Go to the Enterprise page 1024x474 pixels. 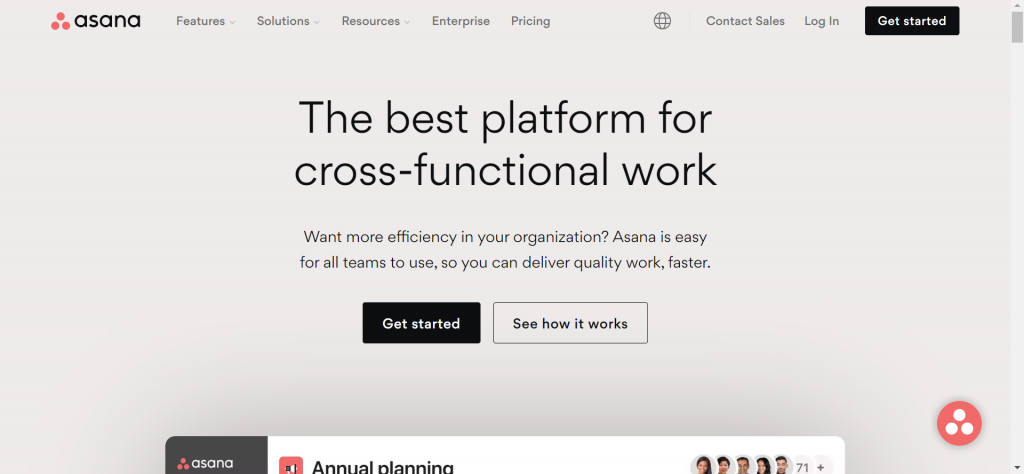[x=461, y=21]
